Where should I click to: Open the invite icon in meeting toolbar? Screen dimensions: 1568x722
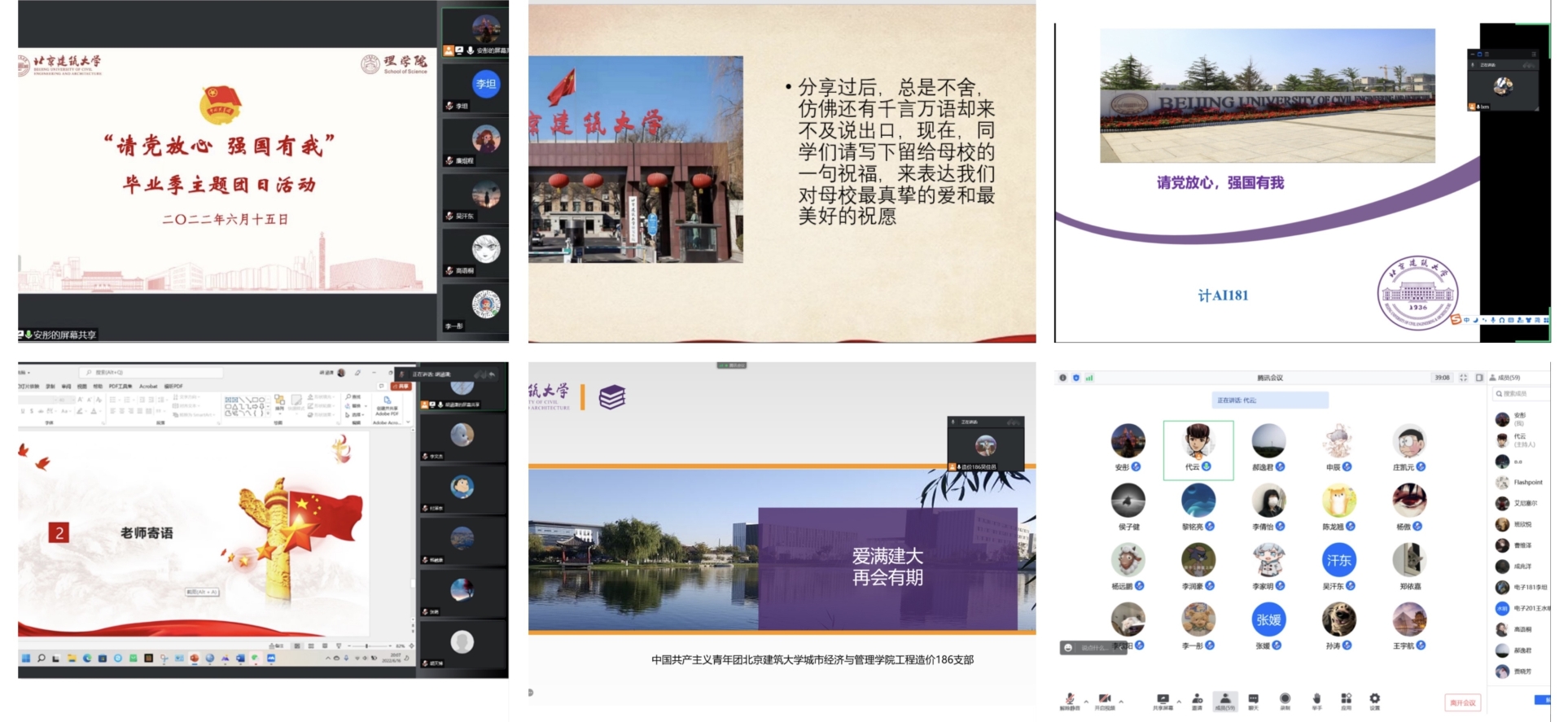(x=1197, y=699)
